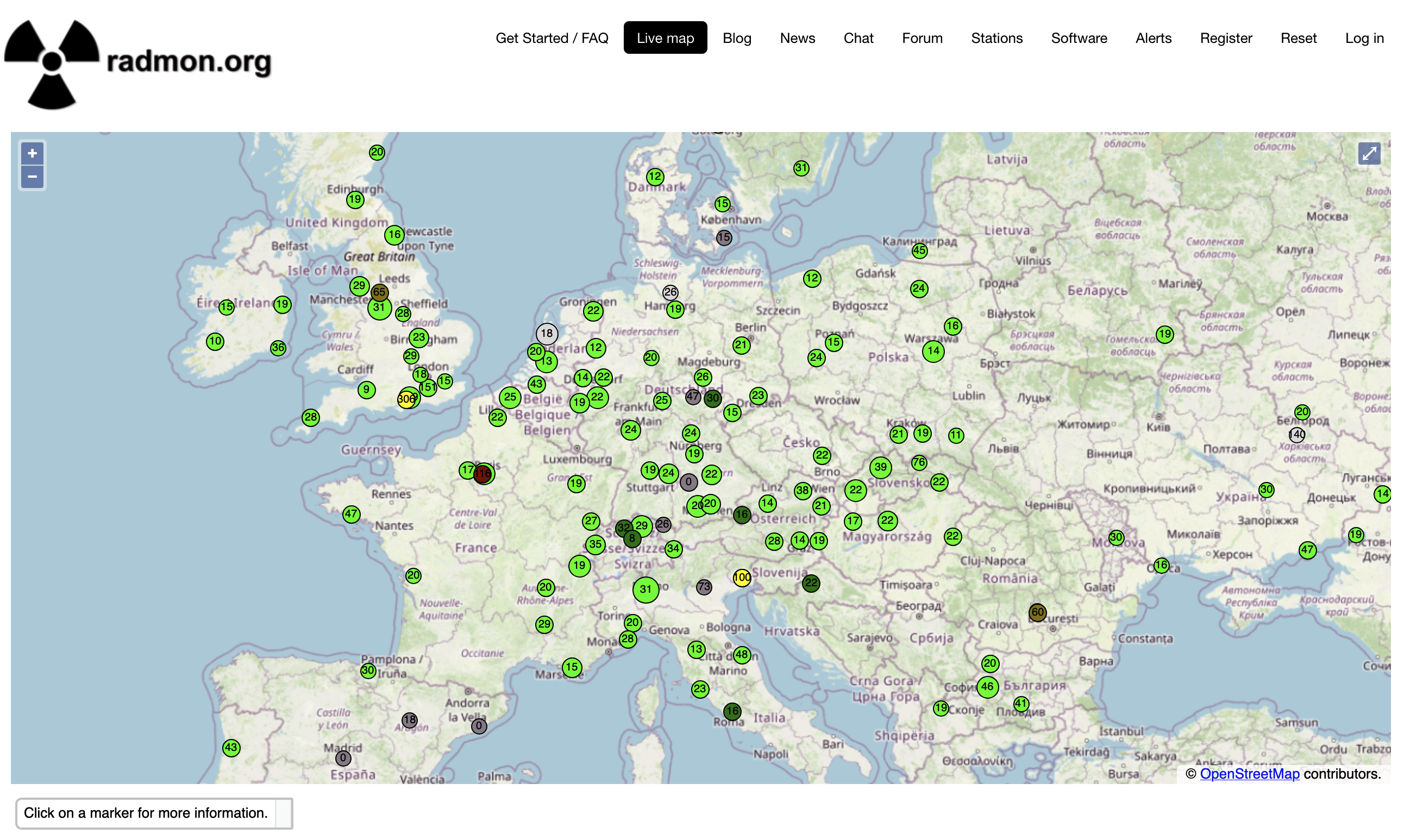Open the OpenStreetMap attribution link
The image size is (1404, 840).
tap(1249, 774)
